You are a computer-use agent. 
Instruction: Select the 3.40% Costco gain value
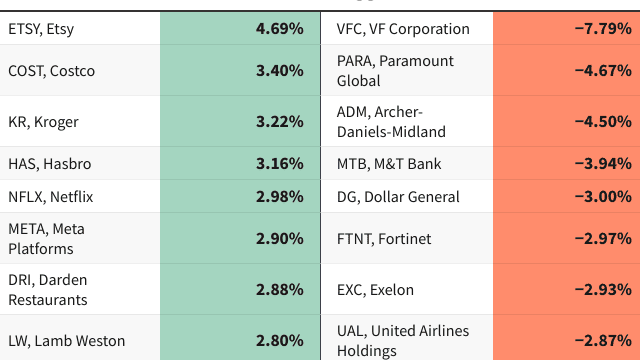pyautogui.click(x=280, y=71)
